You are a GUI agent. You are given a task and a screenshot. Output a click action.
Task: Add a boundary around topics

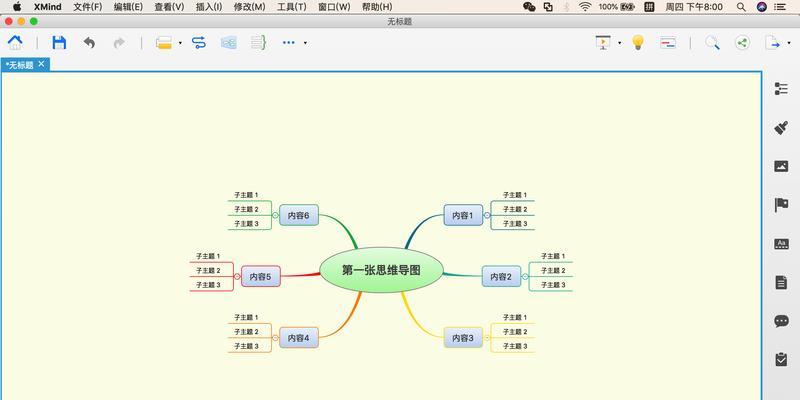(229, 43)
